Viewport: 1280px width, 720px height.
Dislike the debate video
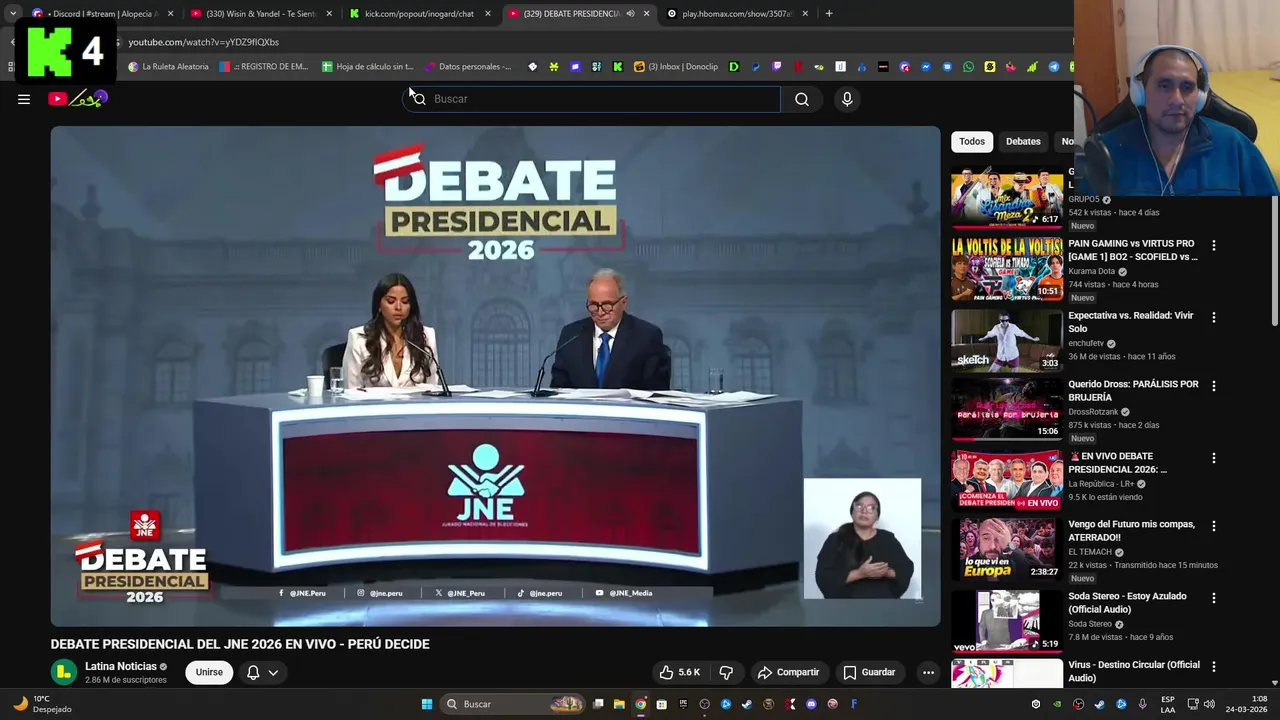(x=726, y=672)
